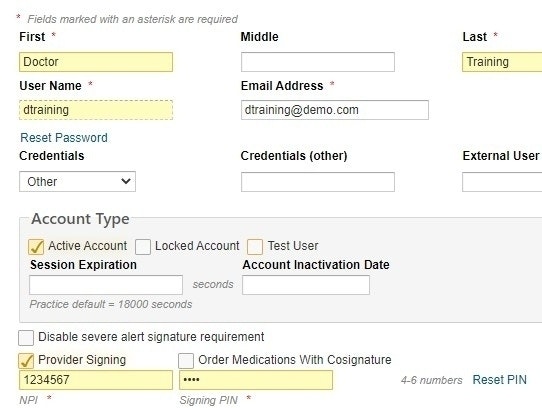Check the Locked Account checkbox
Screen dimensions: 542x408
click(x=143, y=247)
